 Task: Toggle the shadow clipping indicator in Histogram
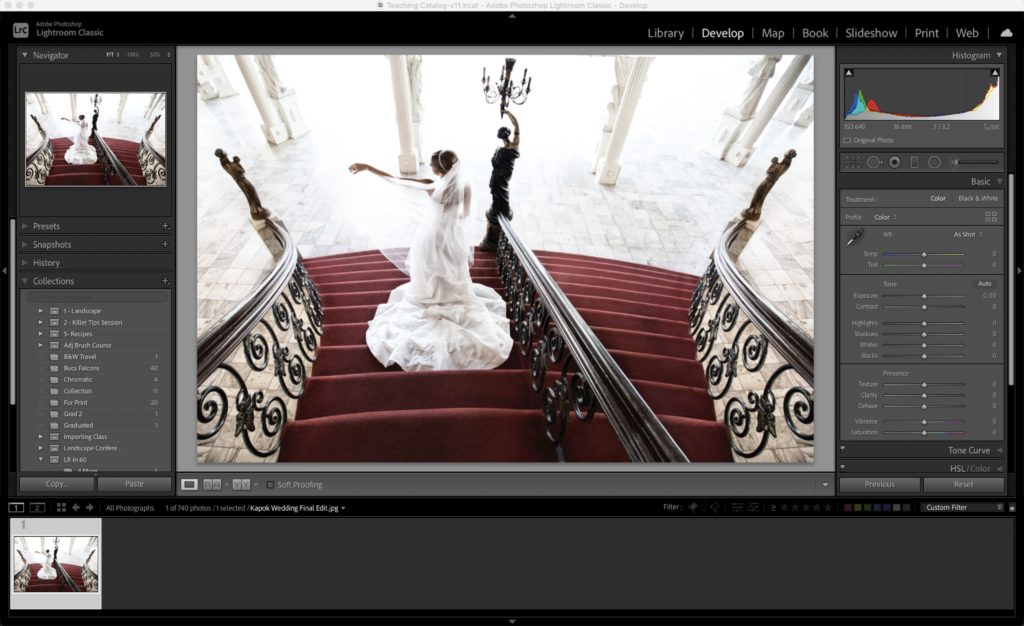pos(849,73)
